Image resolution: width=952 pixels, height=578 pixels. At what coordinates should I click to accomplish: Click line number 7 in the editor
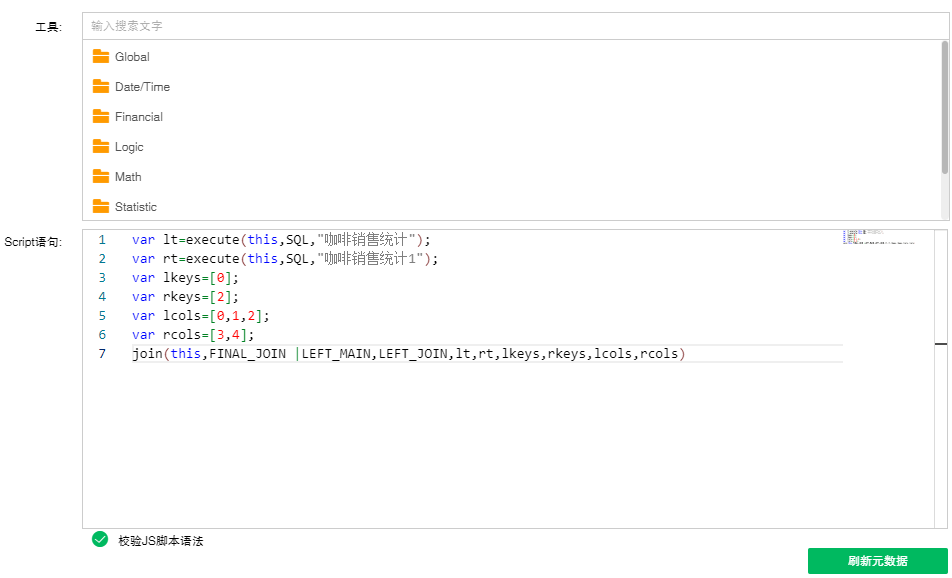[x=102, y=353]
